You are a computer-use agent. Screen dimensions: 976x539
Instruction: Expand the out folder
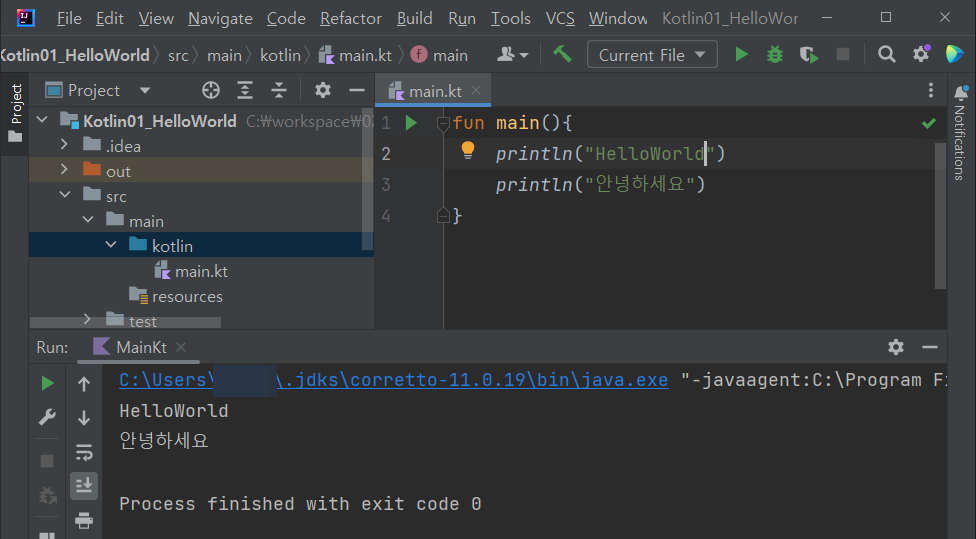(64, 169)
